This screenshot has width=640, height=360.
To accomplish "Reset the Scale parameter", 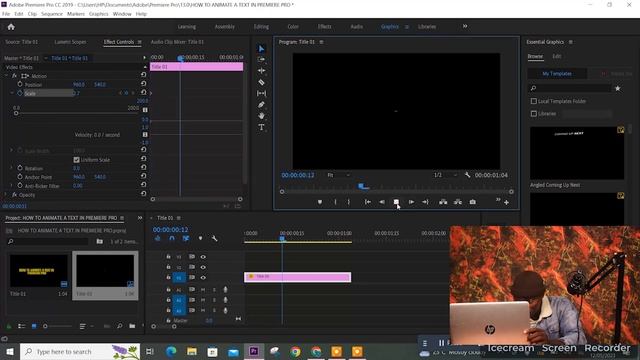I will (143, 93).
